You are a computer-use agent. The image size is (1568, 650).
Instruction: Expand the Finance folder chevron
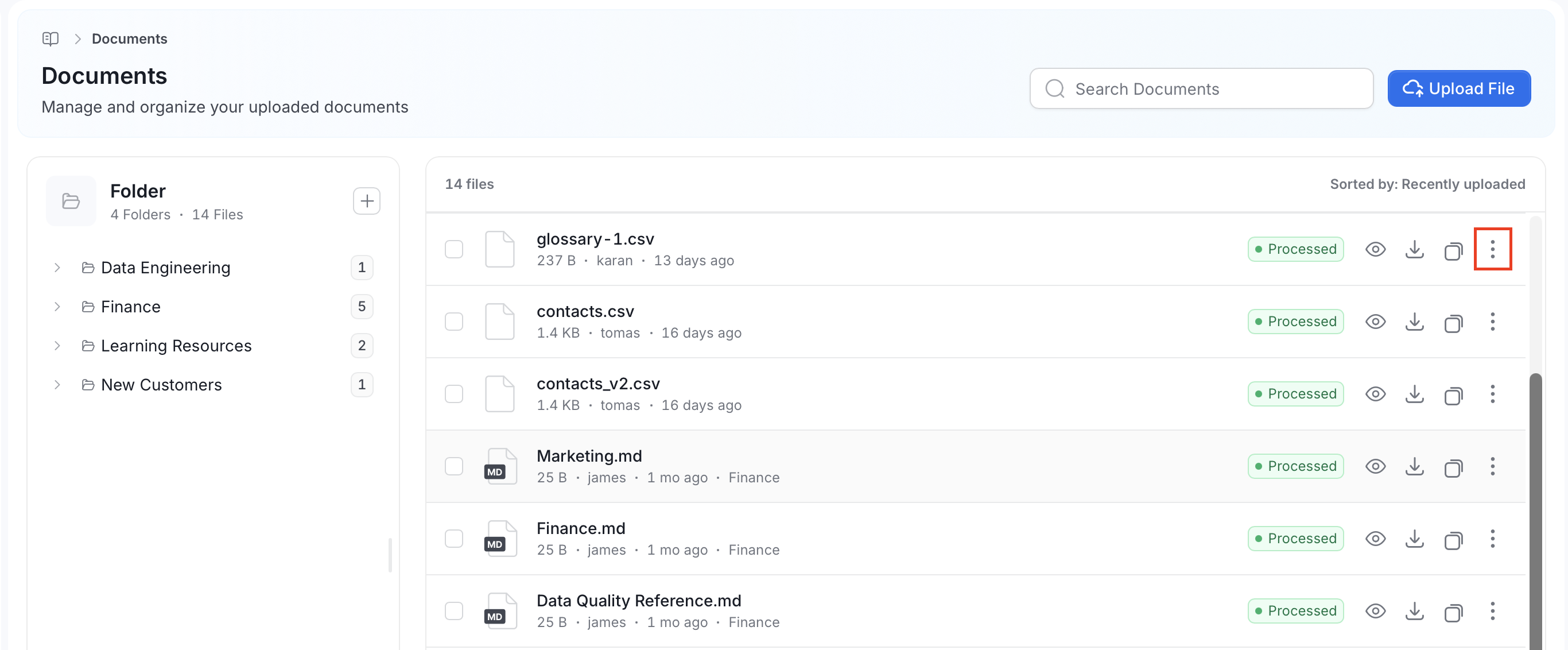[57, 307]
